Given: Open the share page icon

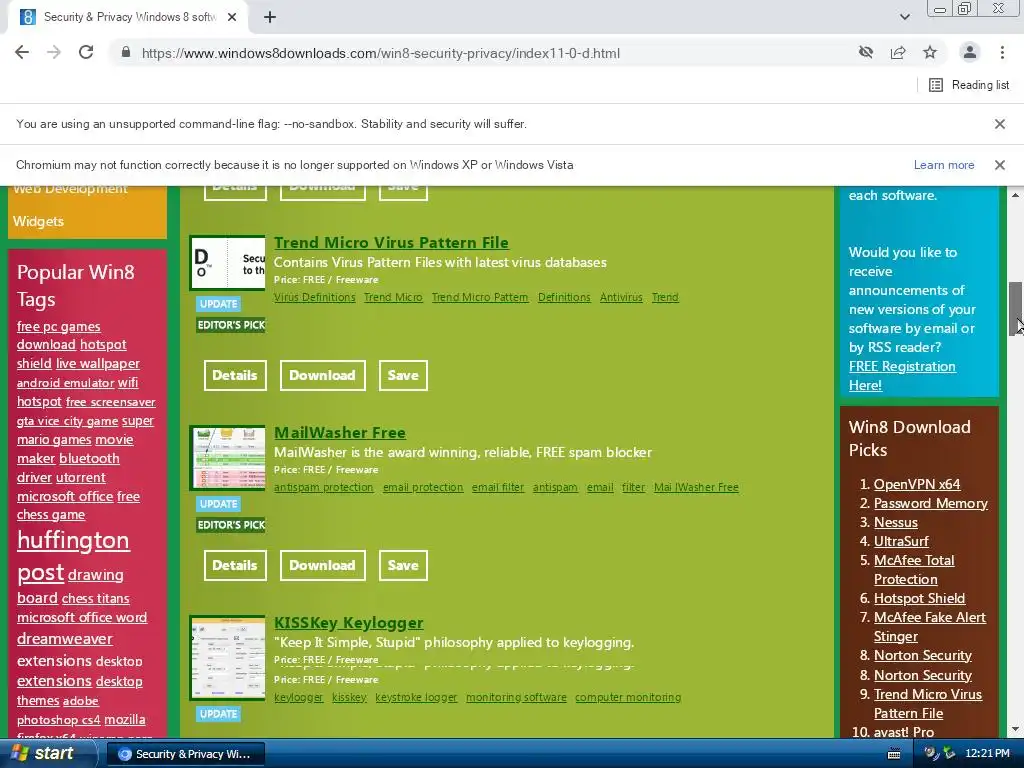Looking at the screenshot, I should pos(898,52).
